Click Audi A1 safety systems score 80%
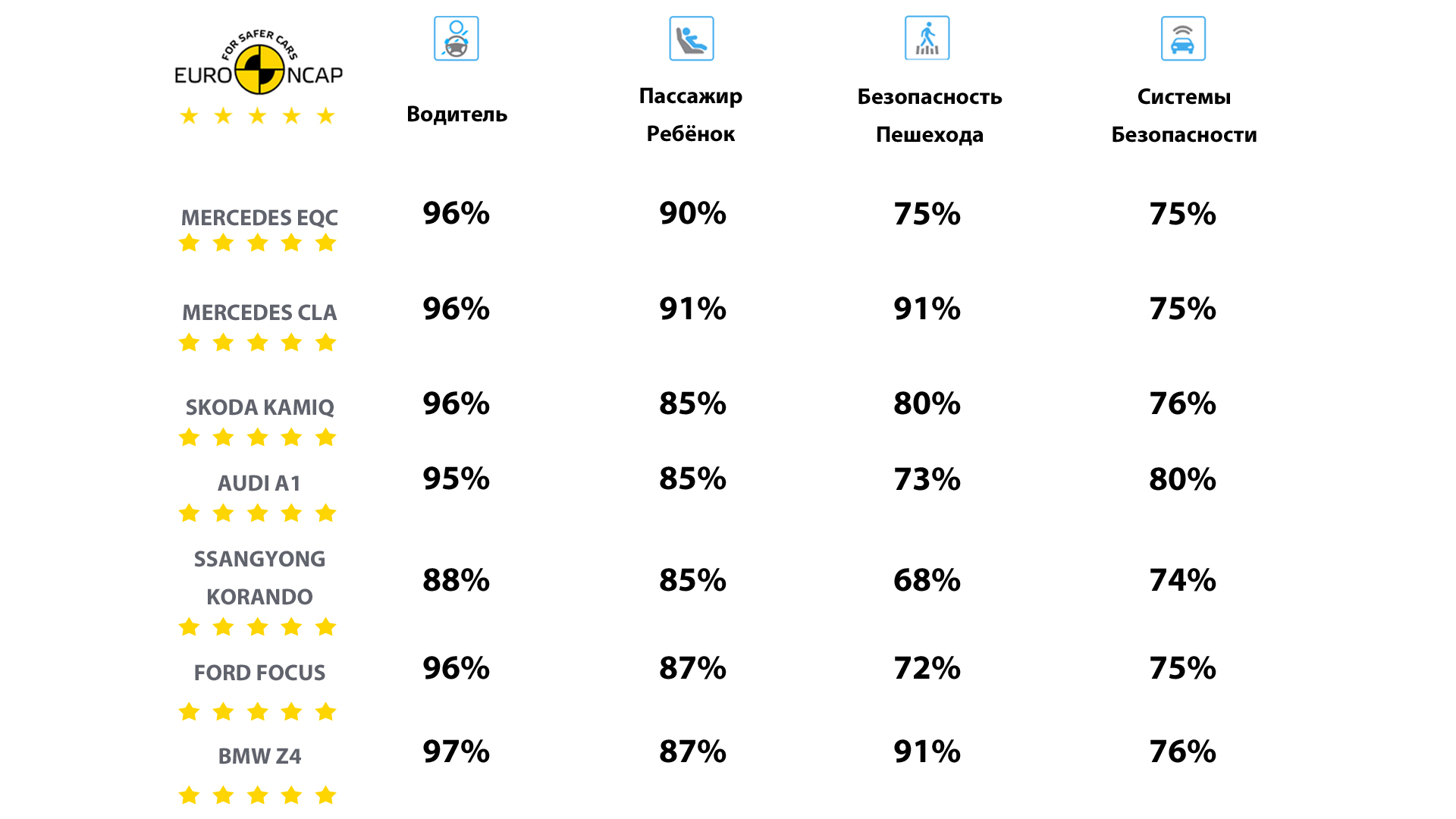1456x819 pixels. point(1182,479)
